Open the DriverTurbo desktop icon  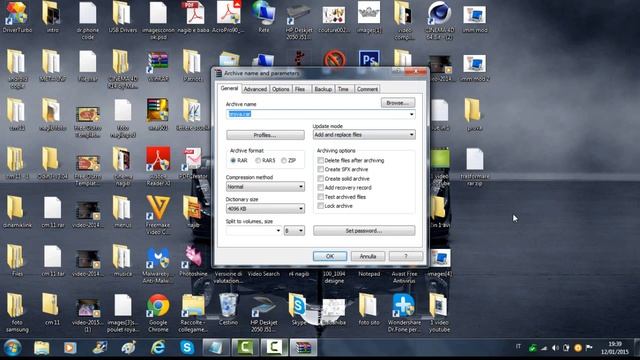coord(17,16)
